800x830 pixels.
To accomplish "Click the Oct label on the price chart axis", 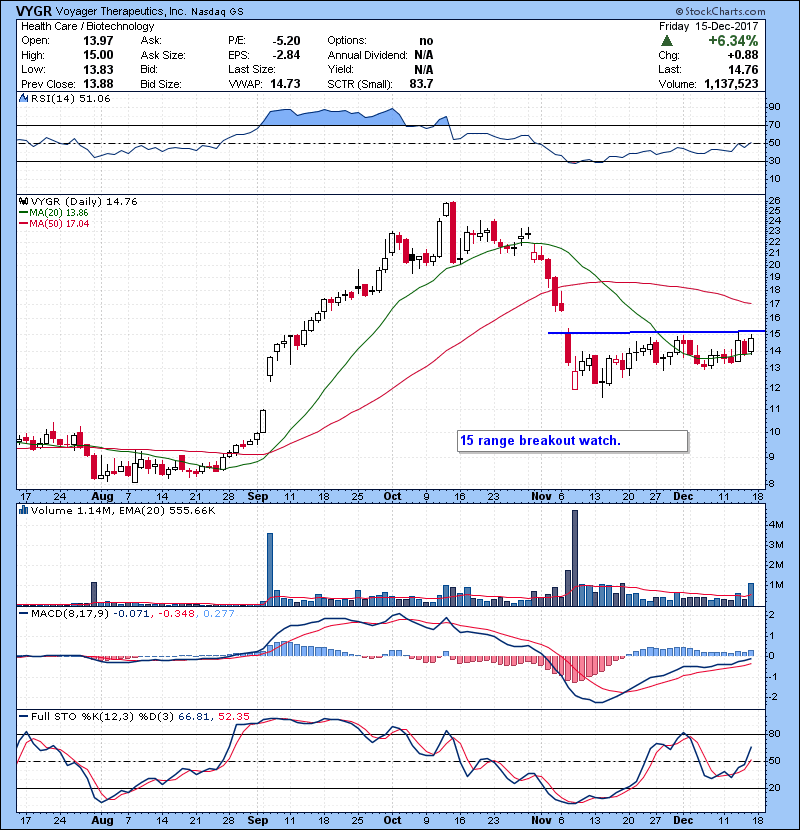I will click(x=392, y=497).
